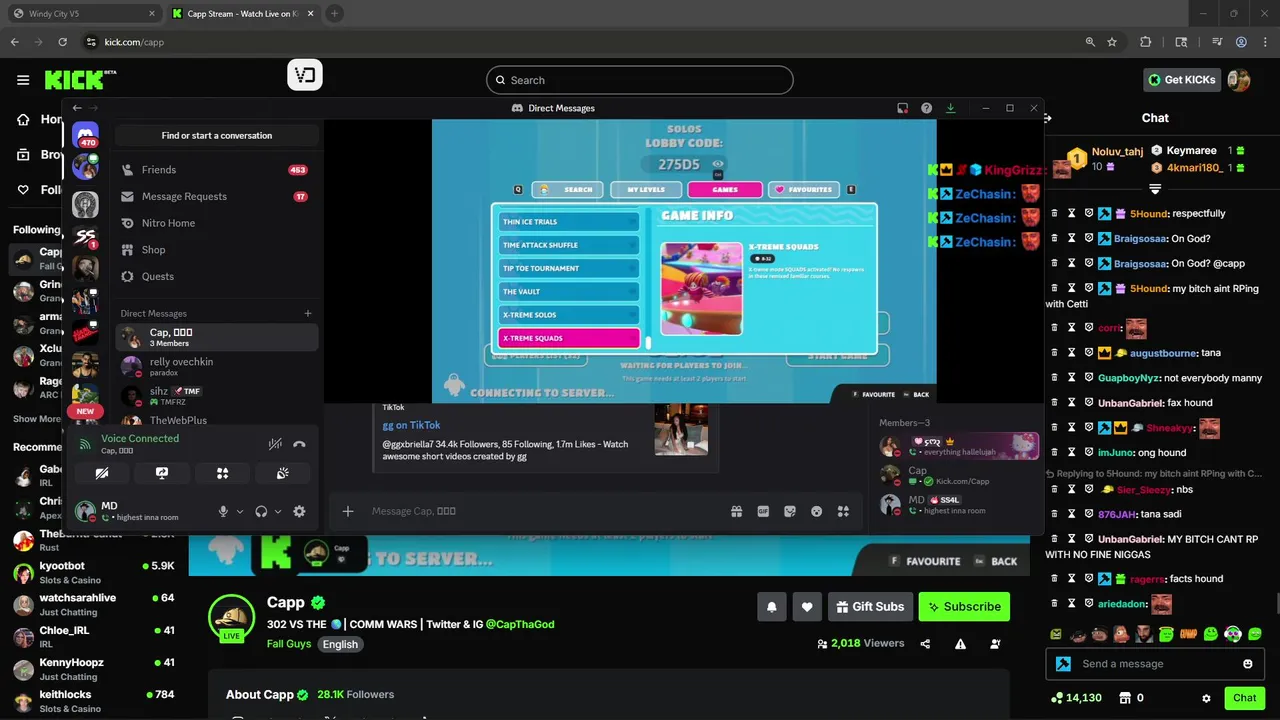Open Kick profile avatar menu
This screenshot has width=1280, height=720.
coord(1239,80)
